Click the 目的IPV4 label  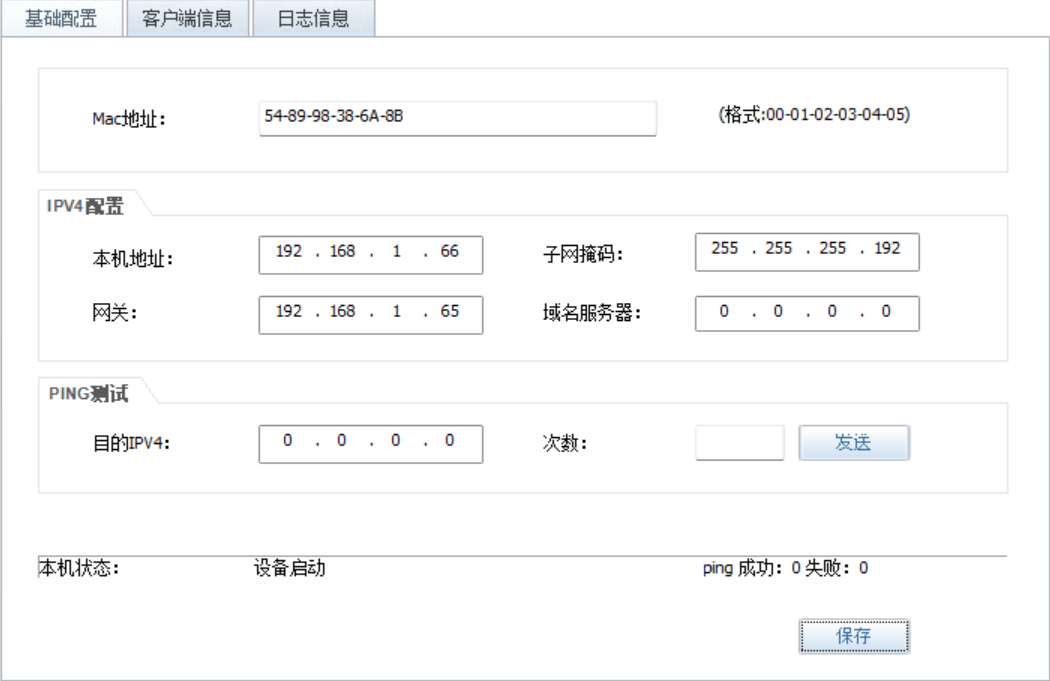click(x=131, y=443)
